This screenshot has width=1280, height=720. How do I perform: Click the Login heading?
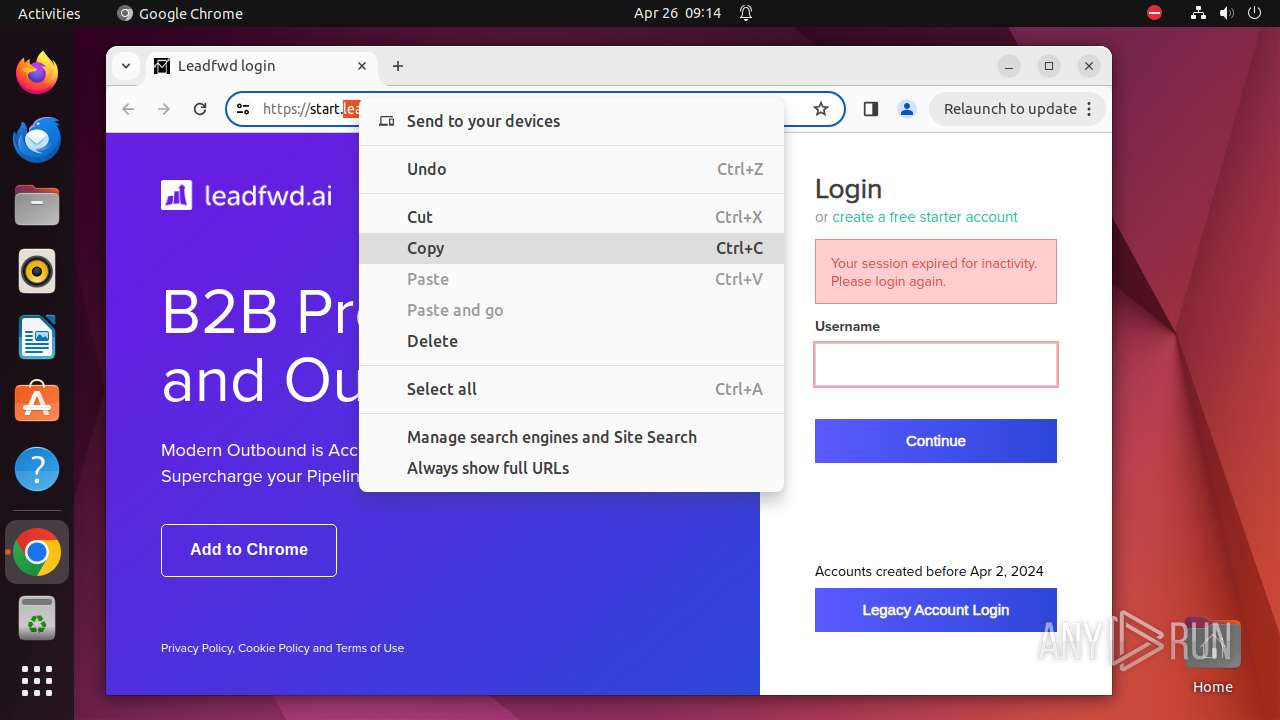848,189
